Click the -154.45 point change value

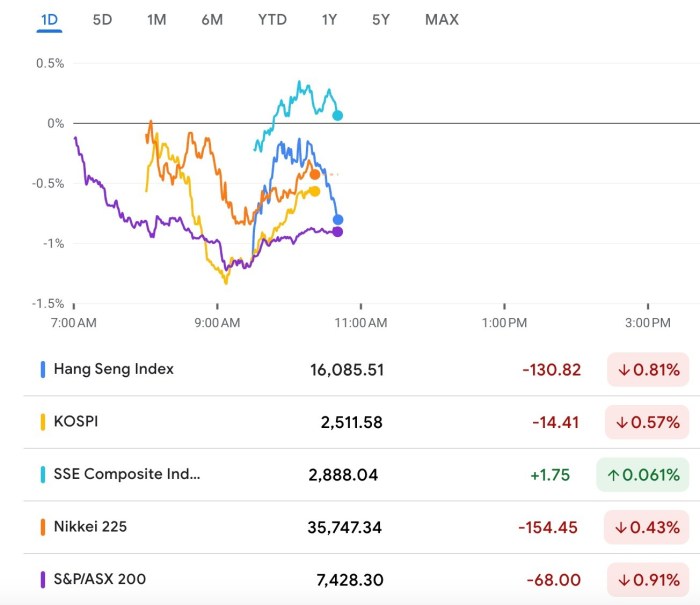(x=548, y=527)
